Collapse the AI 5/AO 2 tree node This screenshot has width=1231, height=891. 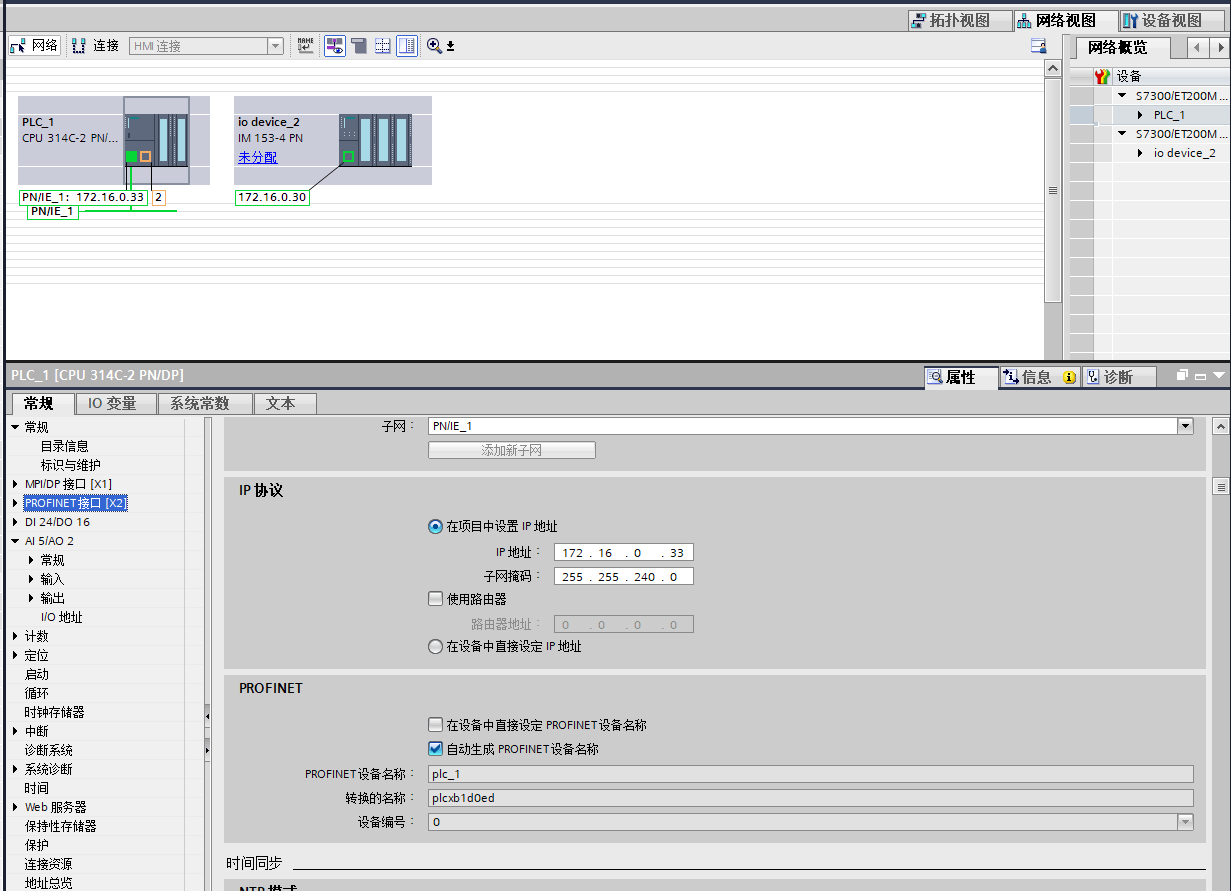click(x=15, y=541)
